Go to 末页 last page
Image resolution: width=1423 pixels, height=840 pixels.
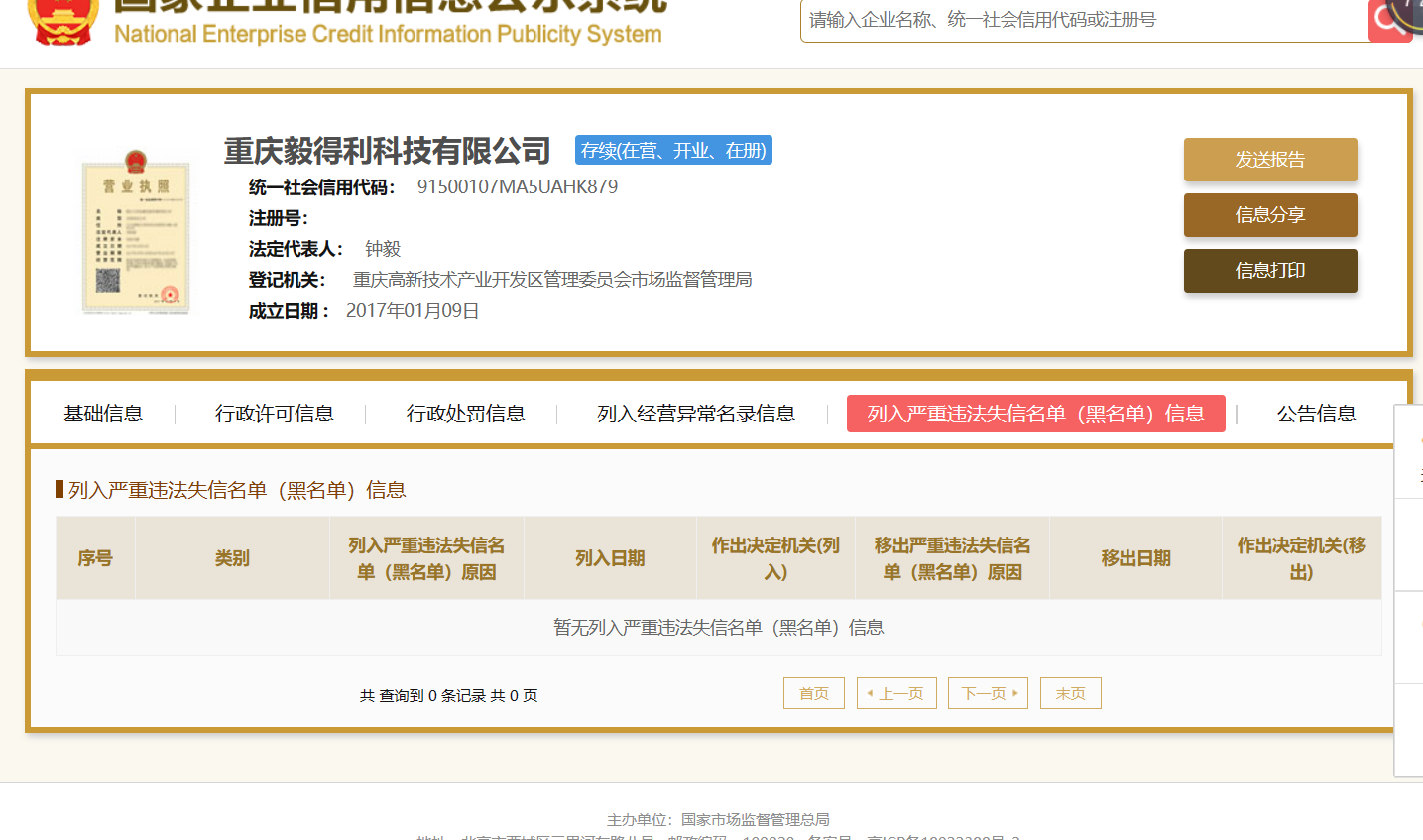pyautogui.click(x=1071, y=693)
